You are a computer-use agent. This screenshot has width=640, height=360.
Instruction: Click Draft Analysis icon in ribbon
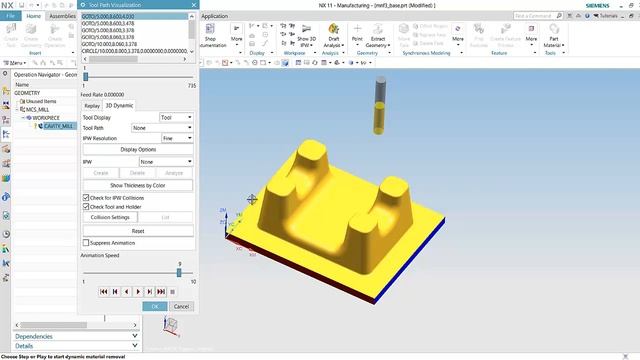[333, 29]
